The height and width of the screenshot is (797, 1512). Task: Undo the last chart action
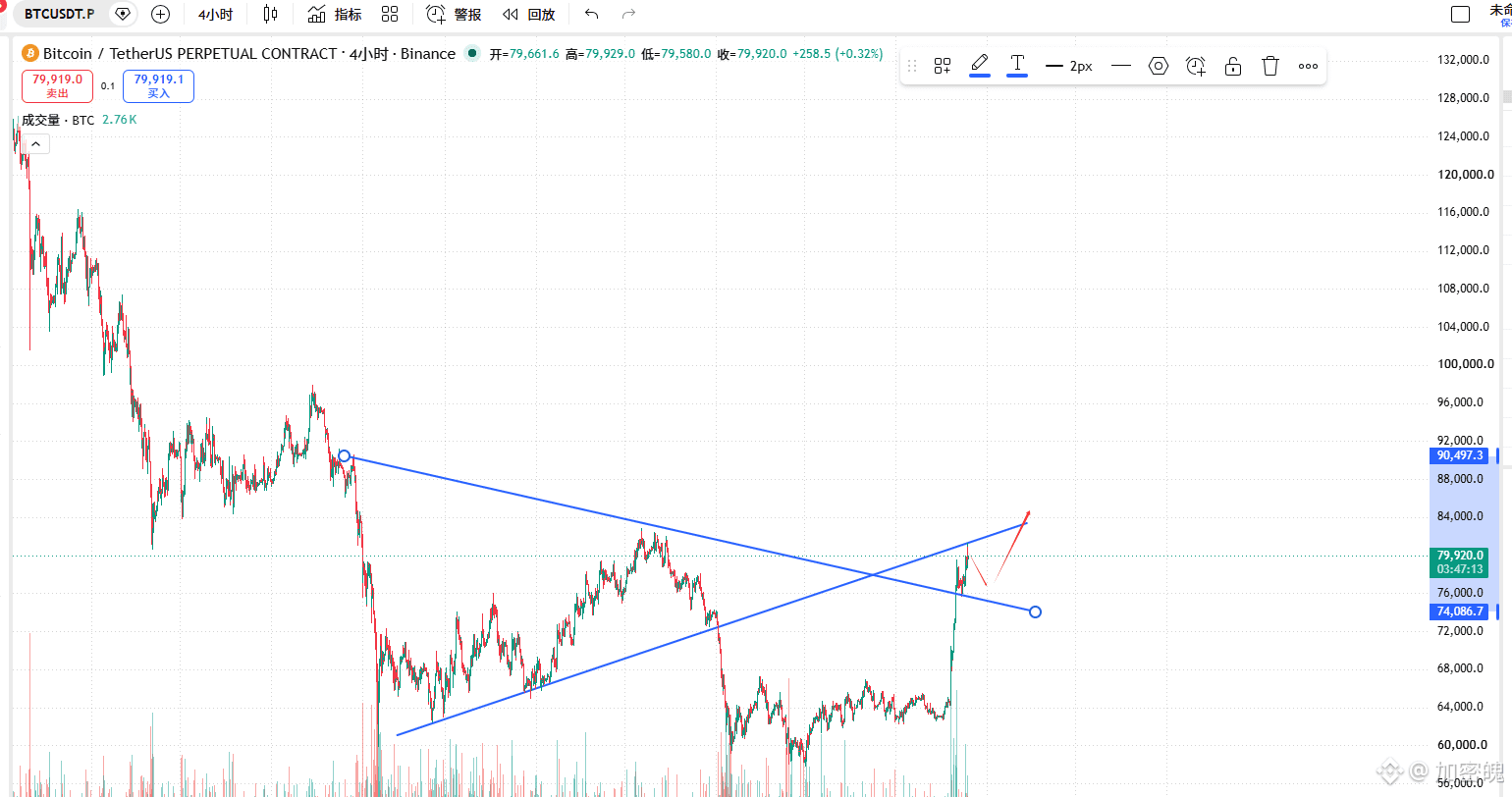[591, 14]
